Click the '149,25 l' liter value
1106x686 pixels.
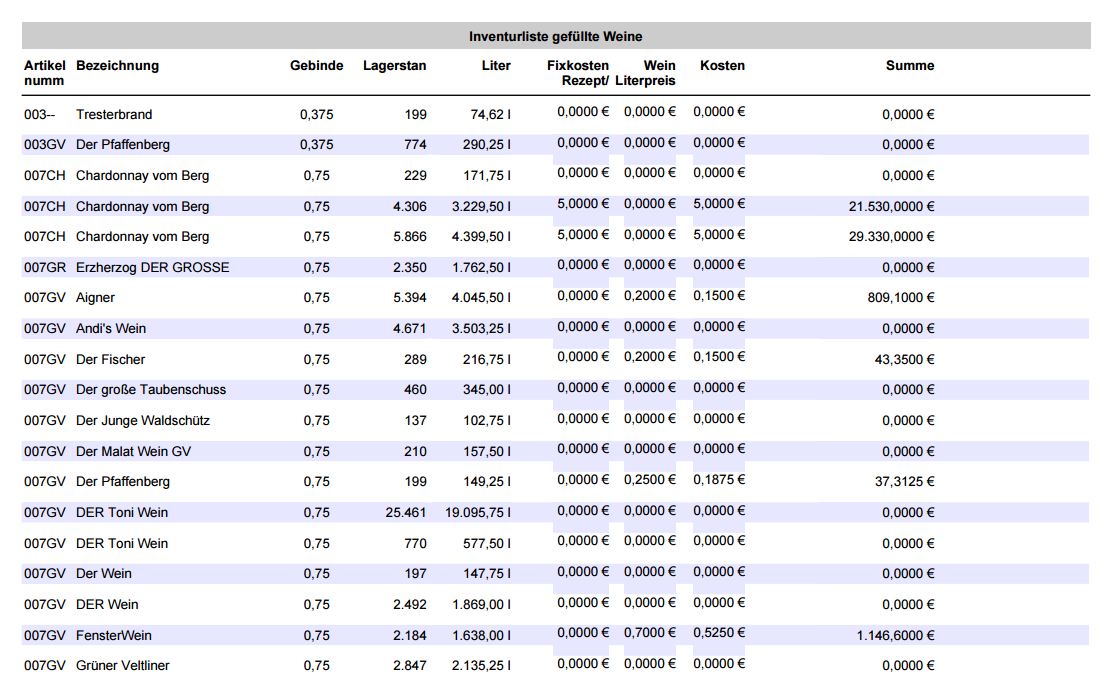click(x=487, y=482)
